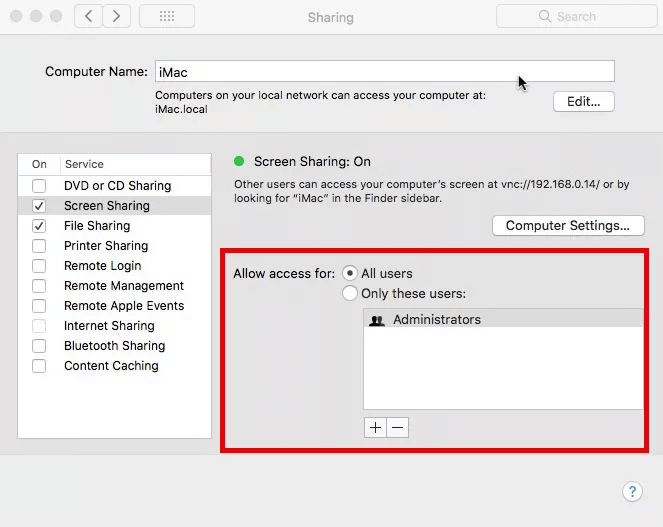Disable the Screen Sharing checkbox
Screen dimensions: 663x527
[39, 206]
